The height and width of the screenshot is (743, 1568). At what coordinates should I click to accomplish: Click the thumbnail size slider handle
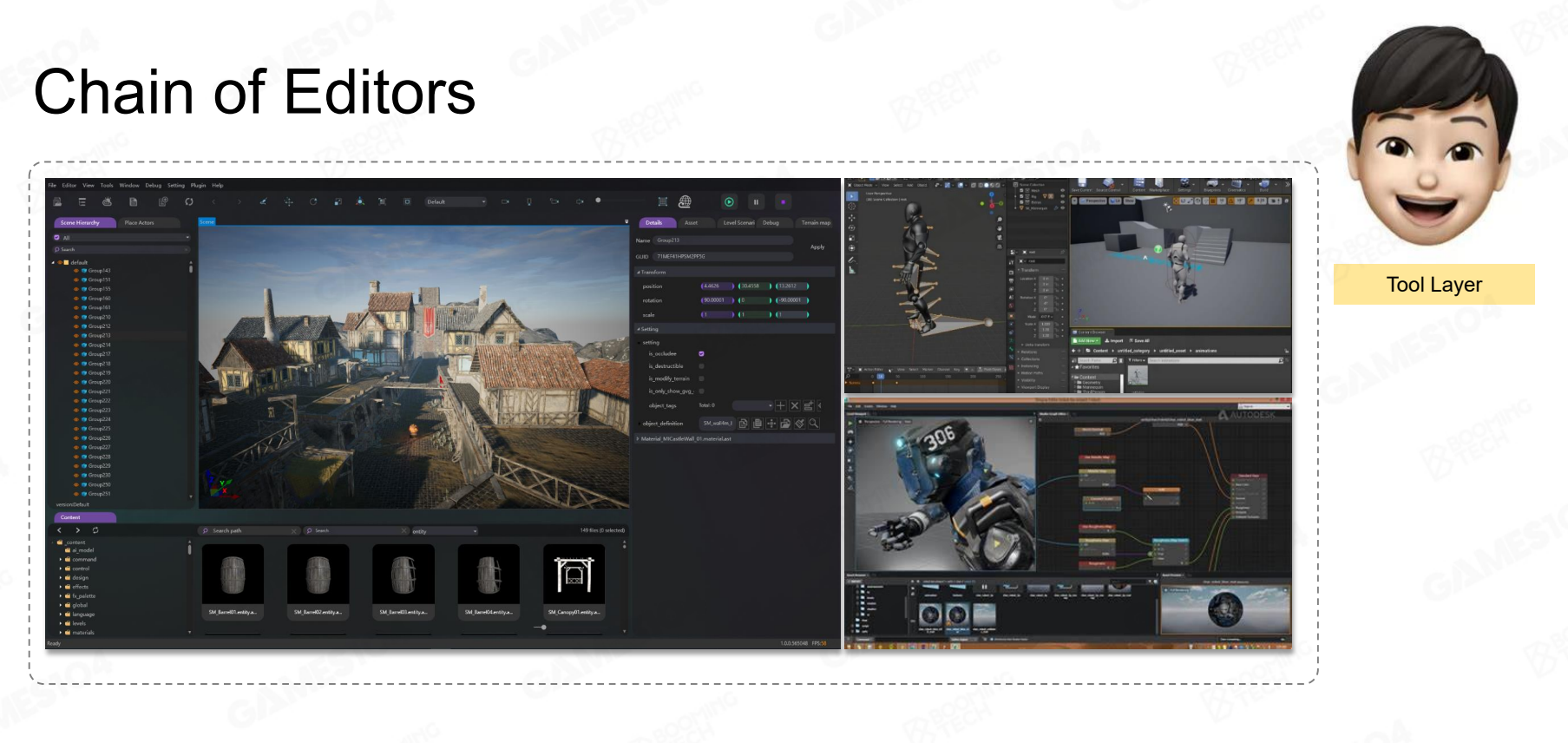[543, 627]
